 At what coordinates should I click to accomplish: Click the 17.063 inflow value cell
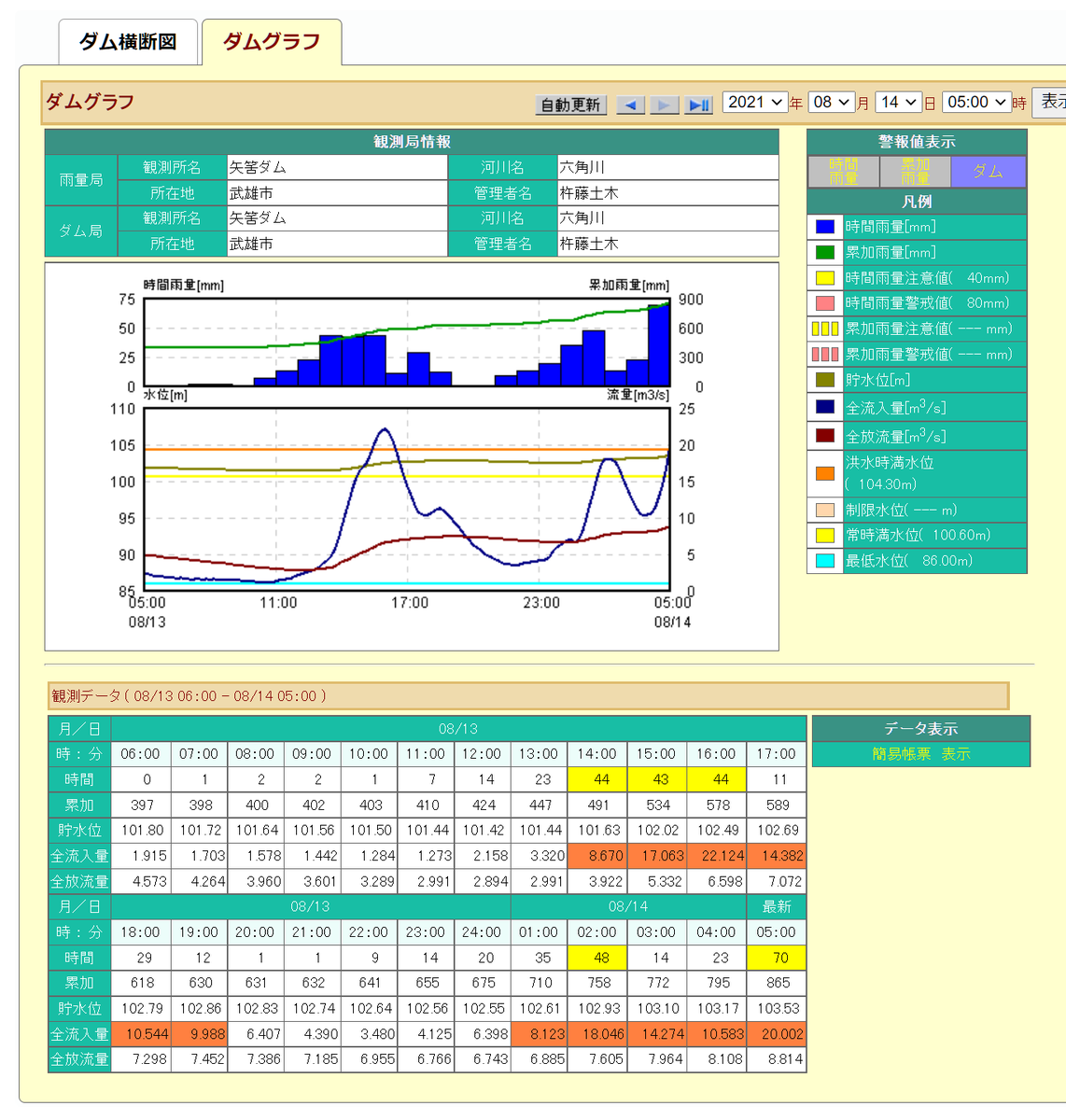[656, 856]
